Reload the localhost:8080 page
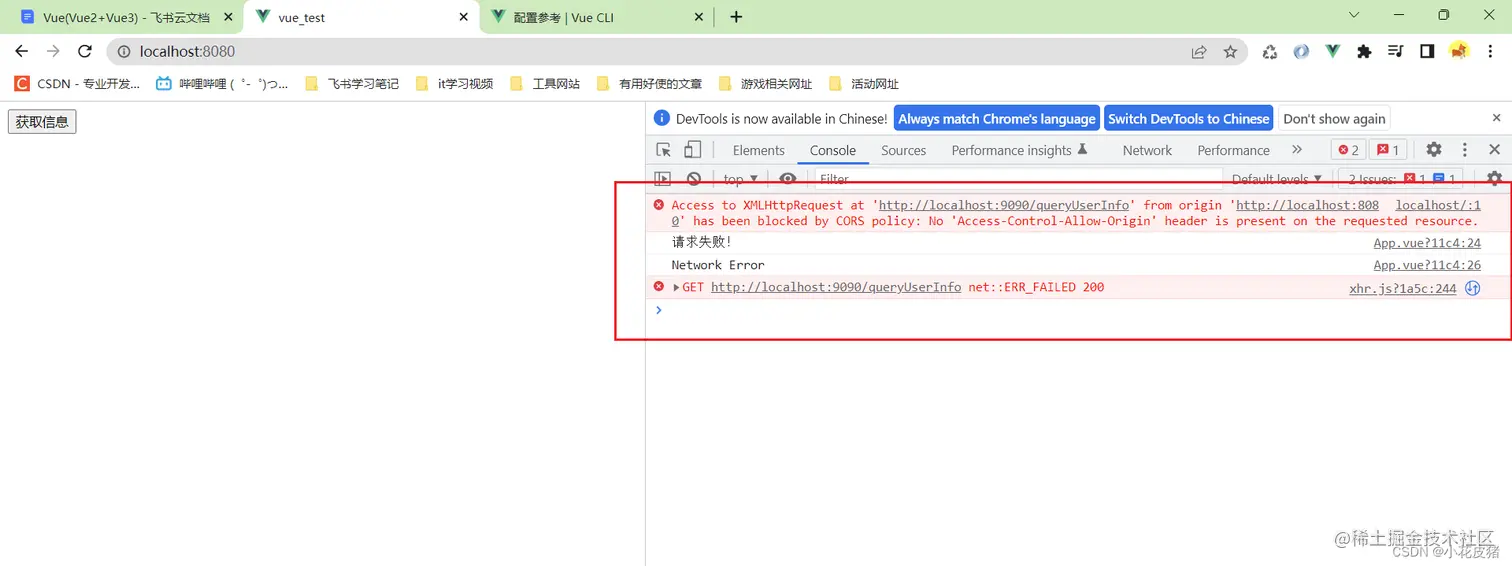The height and width of the screenshot is (566, 1512). coord(85,51)
